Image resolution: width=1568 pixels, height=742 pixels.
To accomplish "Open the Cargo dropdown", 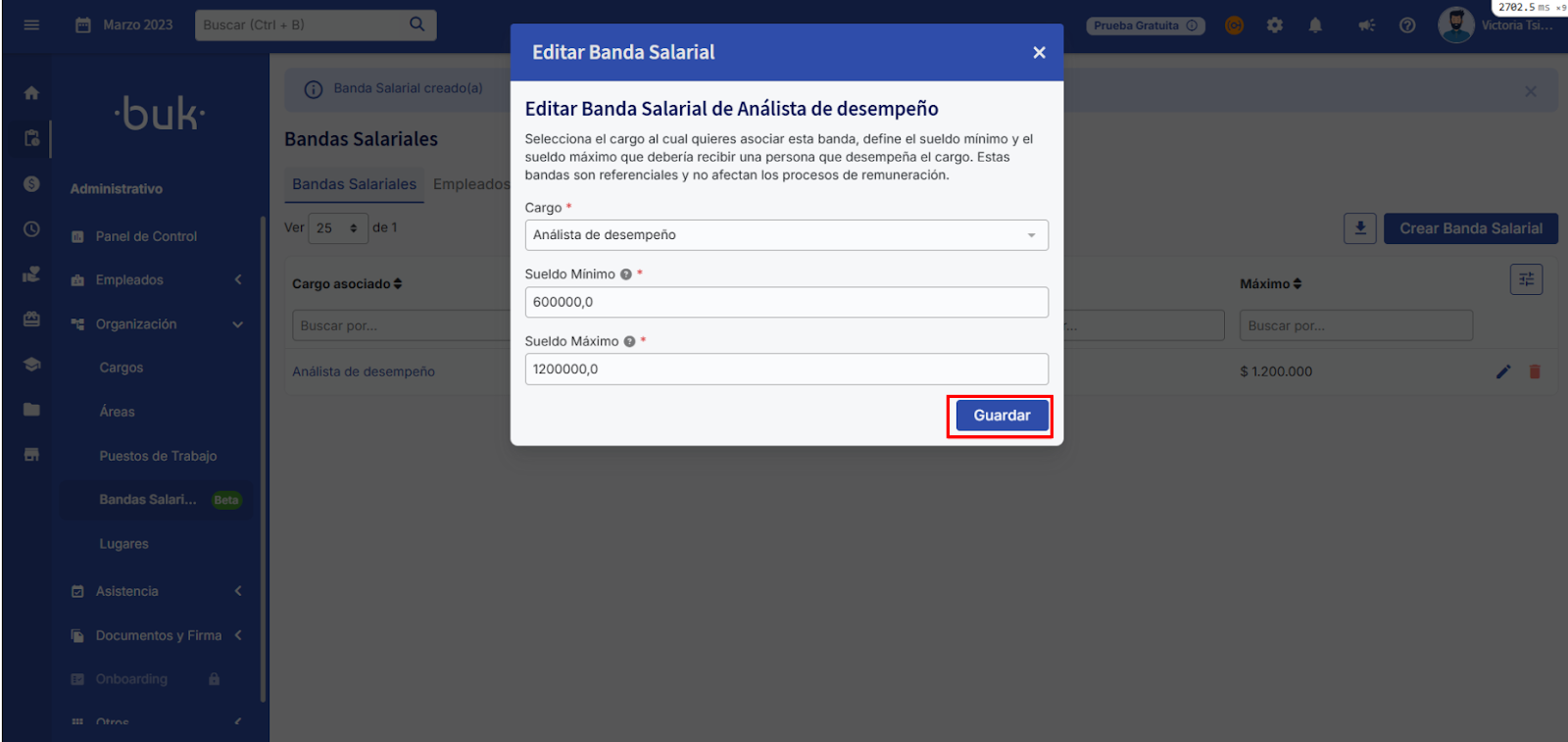I will click(786, 235).
